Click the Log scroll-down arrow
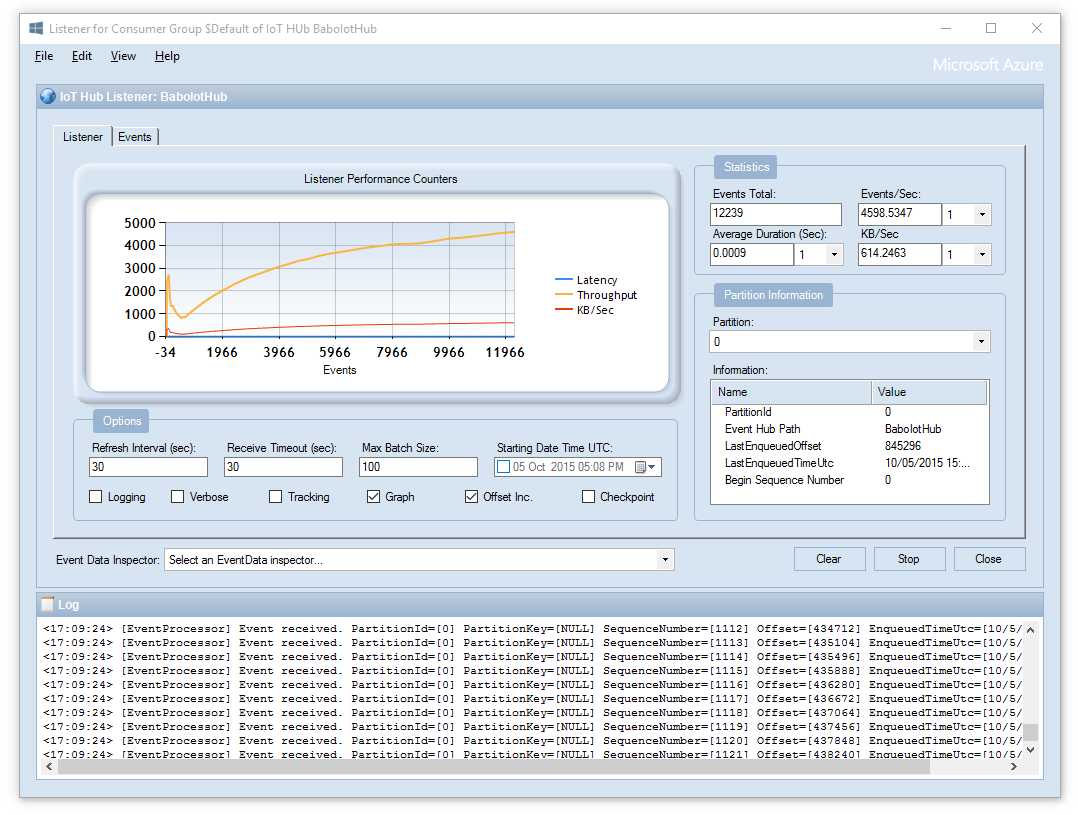This screenshot has width=1078, height=815. click(x=1030, y=750)
